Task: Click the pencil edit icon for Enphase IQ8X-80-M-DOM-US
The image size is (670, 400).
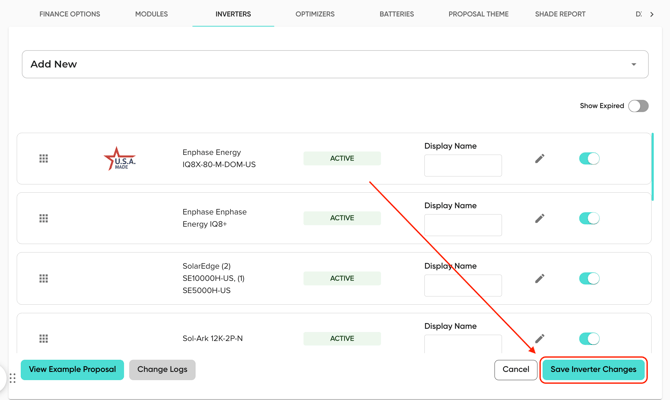Action: point(539,159)
